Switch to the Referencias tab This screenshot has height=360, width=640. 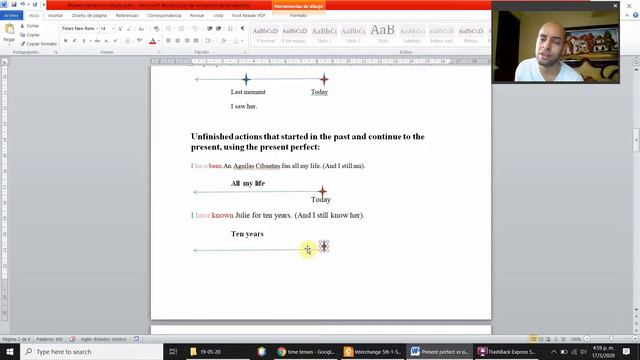[127, 16]
